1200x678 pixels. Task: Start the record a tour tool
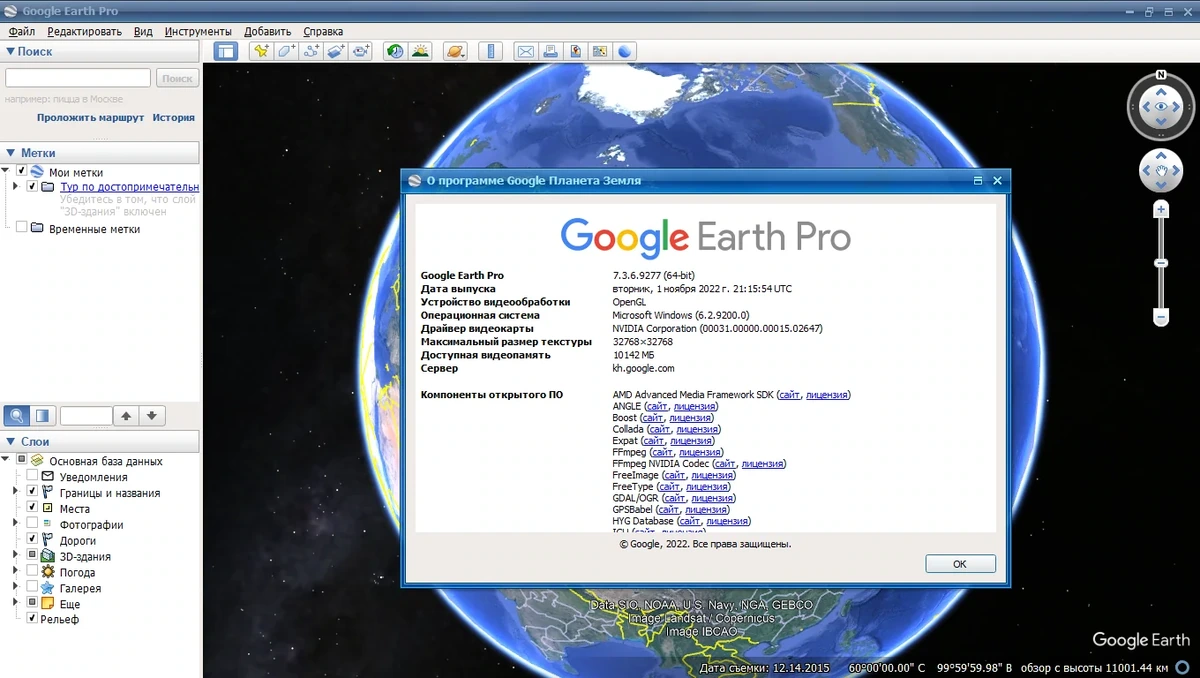[361, 51]
